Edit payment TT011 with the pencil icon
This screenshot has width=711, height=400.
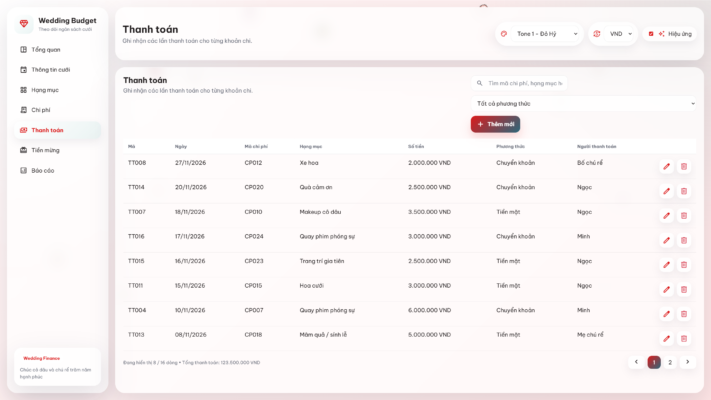point(666,289)
